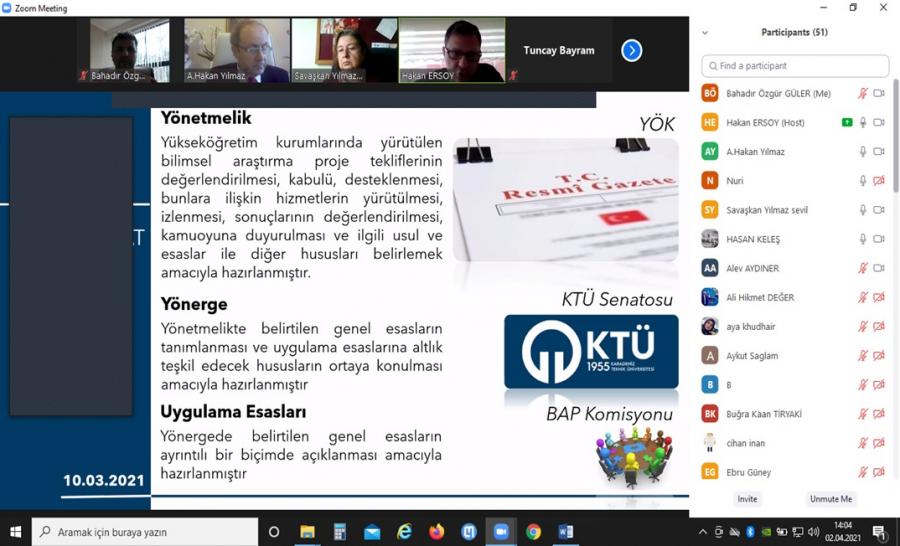
Task: Collapse the Participants panel chevron
Action: [705, 33]
